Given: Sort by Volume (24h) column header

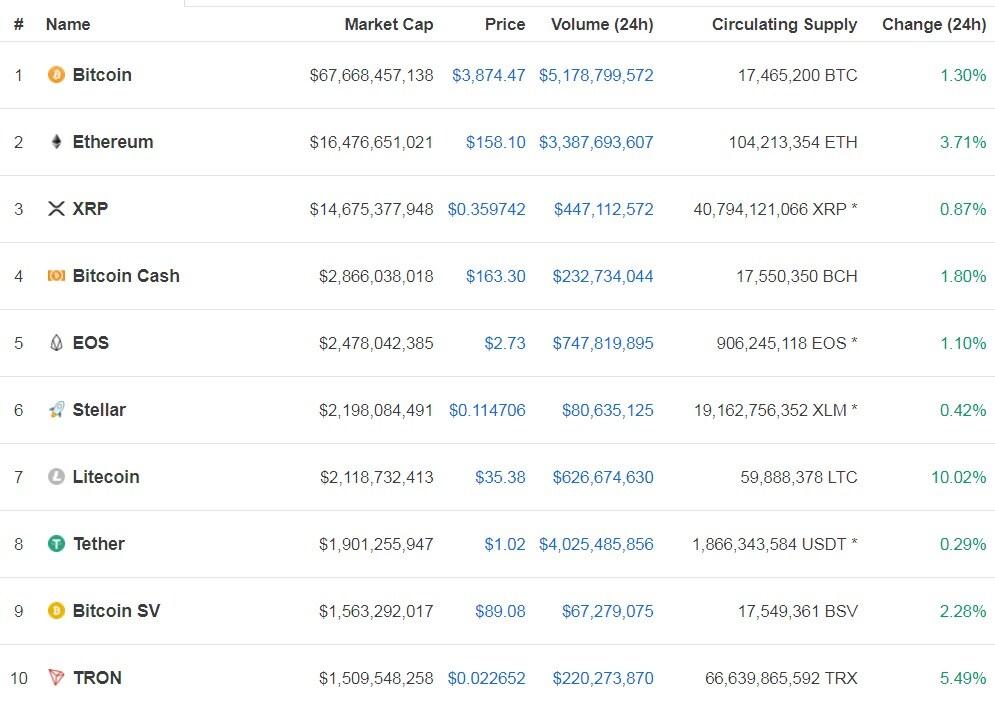Looking at the screenshot, I should coord(601,24).
